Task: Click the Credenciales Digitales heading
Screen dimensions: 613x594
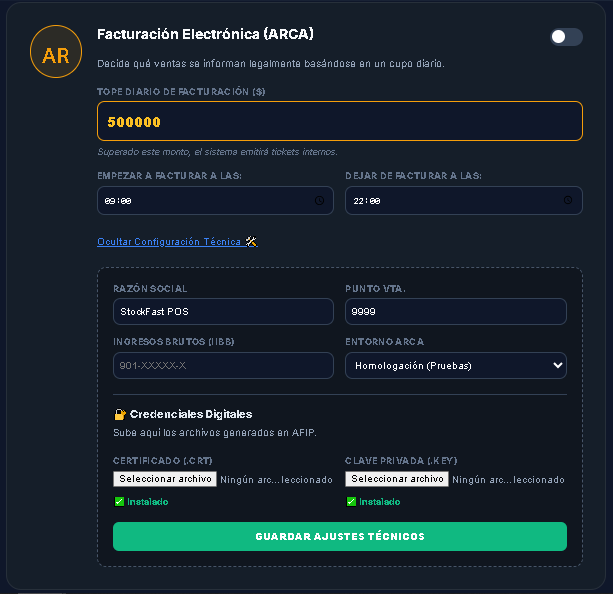Action: point(191,414)
